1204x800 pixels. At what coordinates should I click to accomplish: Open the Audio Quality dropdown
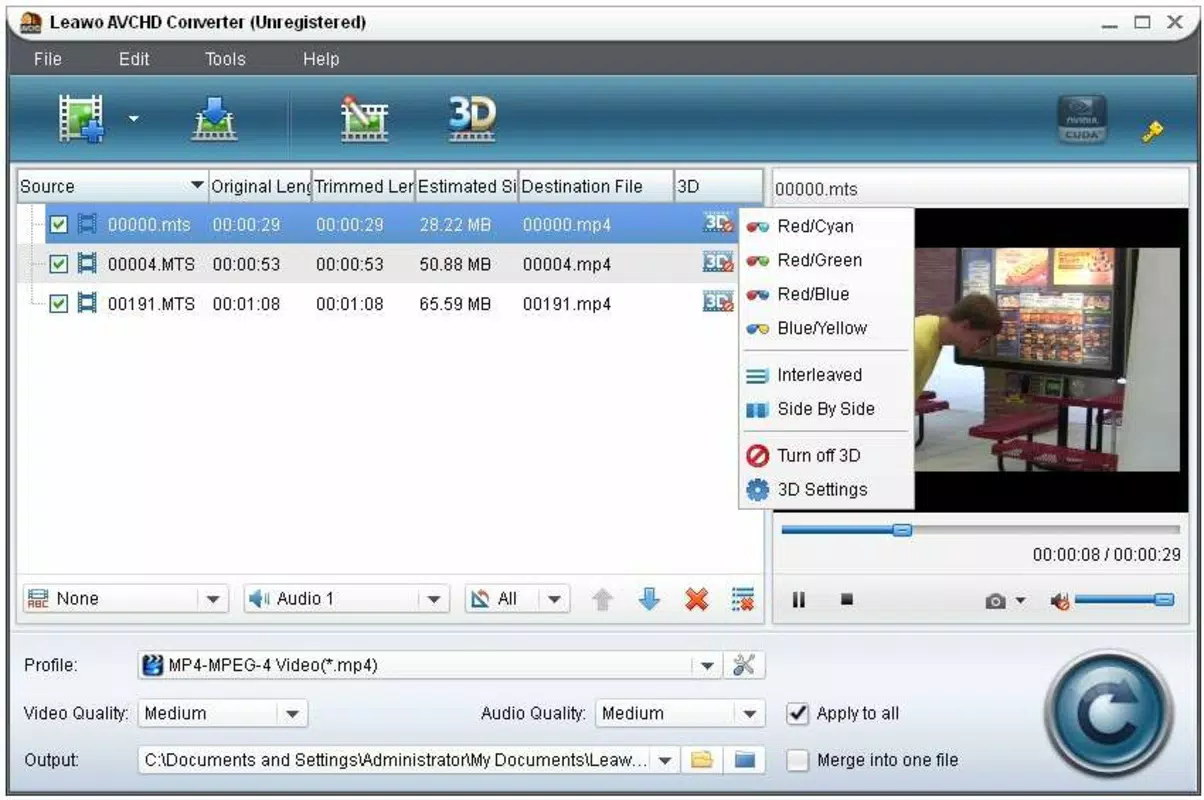point(680,713)
